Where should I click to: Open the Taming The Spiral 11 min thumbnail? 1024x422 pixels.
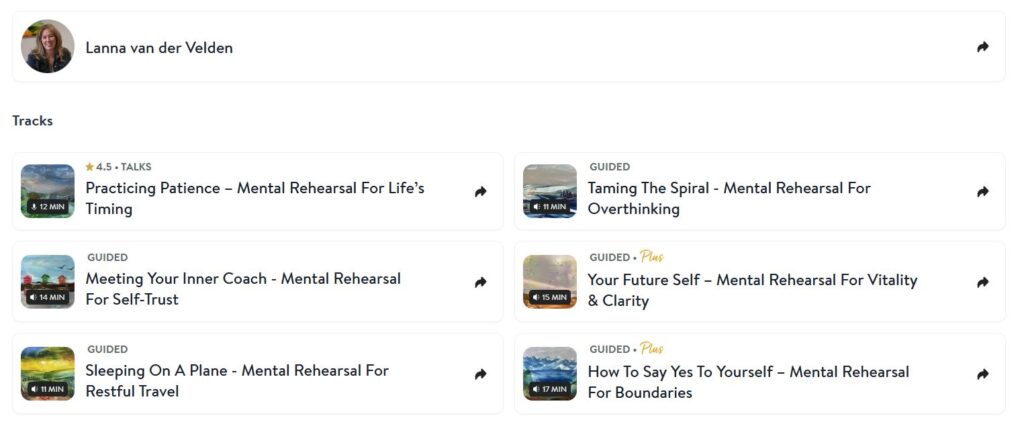tap(549, 191)
